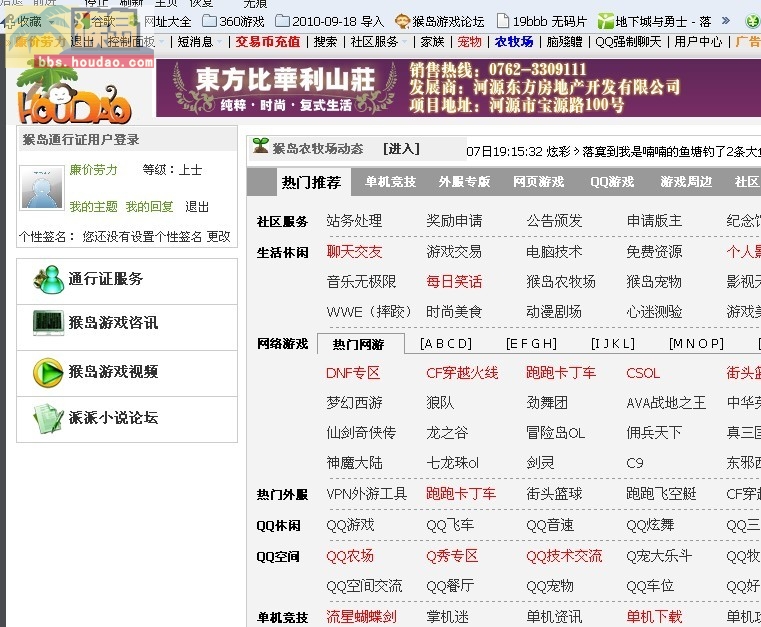Image resolution: width=761 pixels, height=627 pixels.
Task: Open the 梦幻西游 forum link
Action: 354,403
